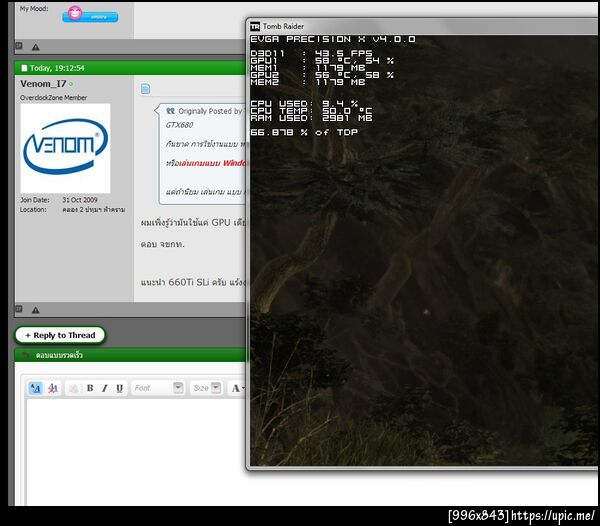The image size is (600, 526).
Task: Open the font color A picker
Action: point(237,388)
